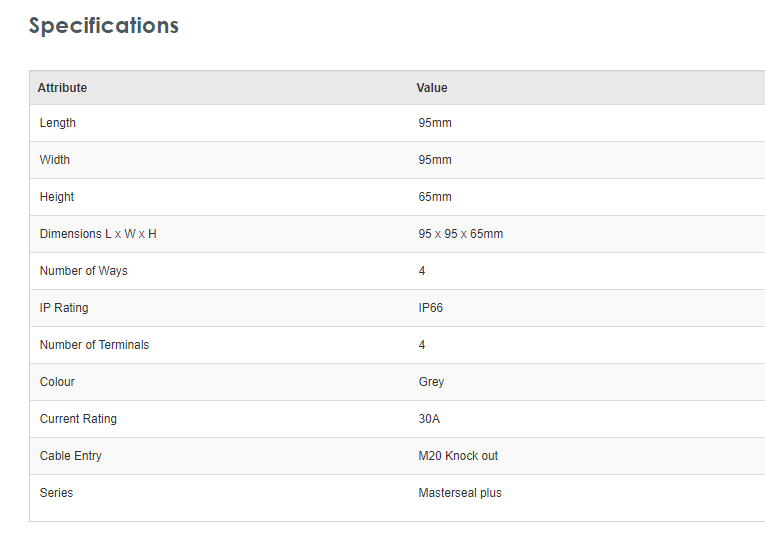
Task: Select the Grey colour value
Action: click(431, 382)
